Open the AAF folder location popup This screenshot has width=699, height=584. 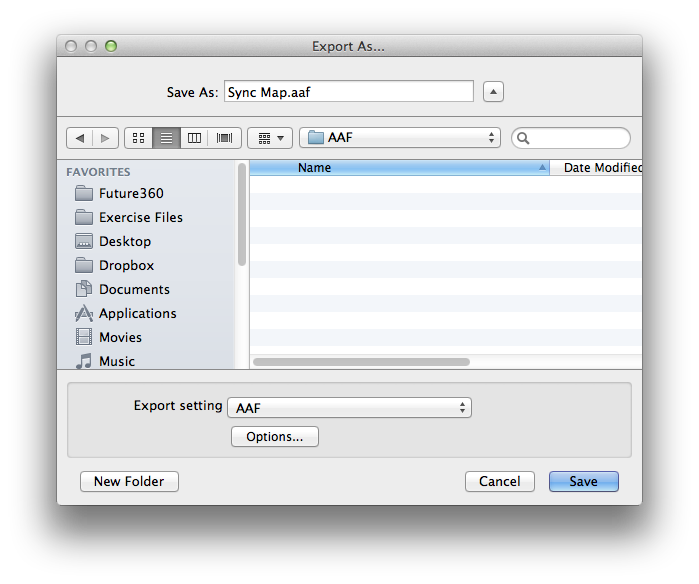click(400, 138)
